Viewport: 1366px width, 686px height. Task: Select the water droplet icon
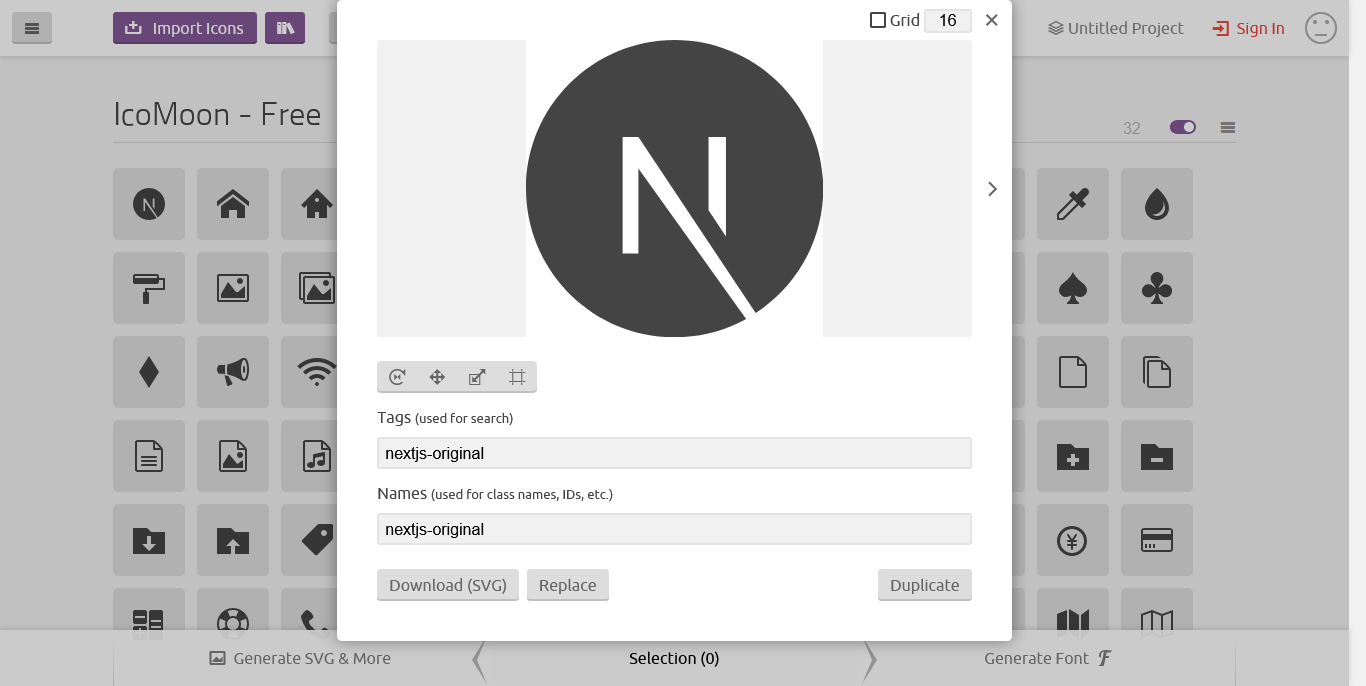1157,204
